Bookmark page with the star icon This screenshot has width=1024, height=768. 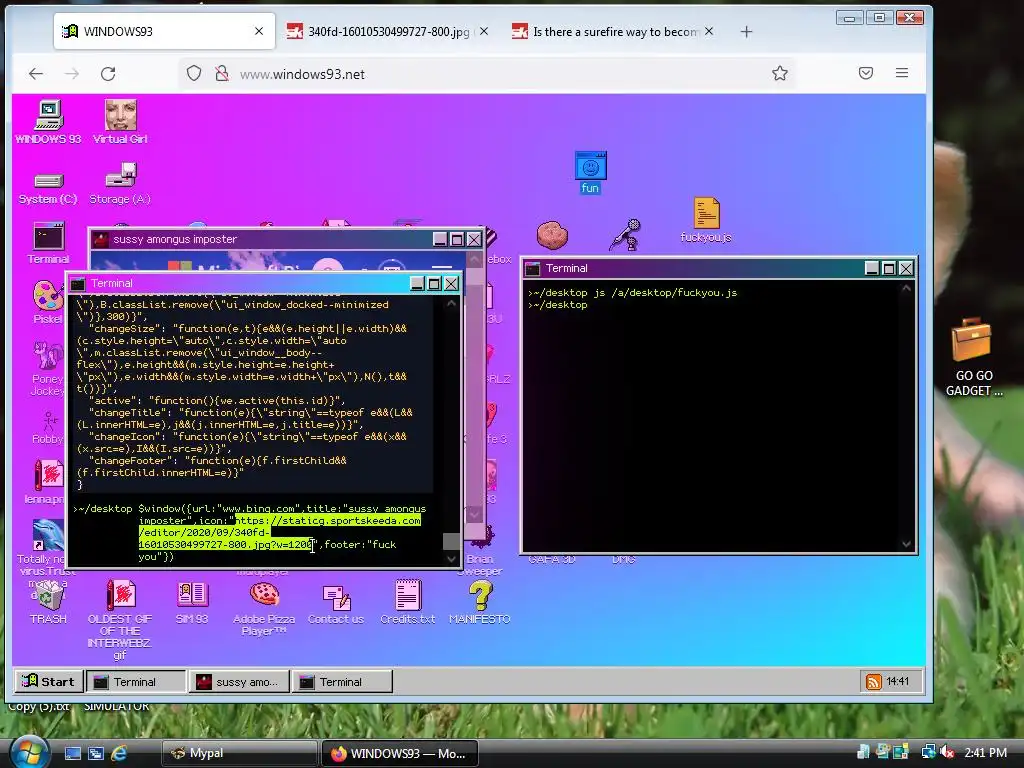click(780, 73)
